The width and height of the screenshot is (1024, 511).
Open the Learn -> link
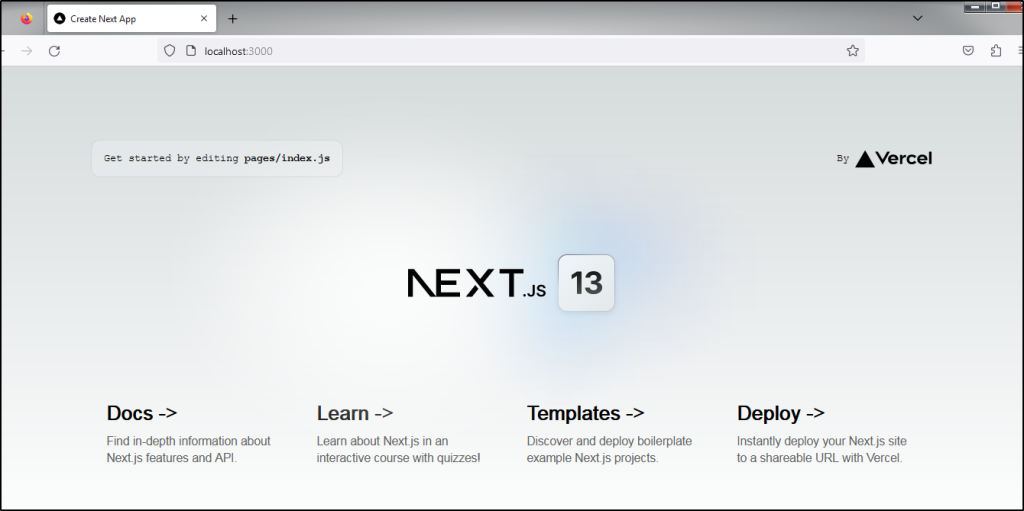click(x=354, y=413)
